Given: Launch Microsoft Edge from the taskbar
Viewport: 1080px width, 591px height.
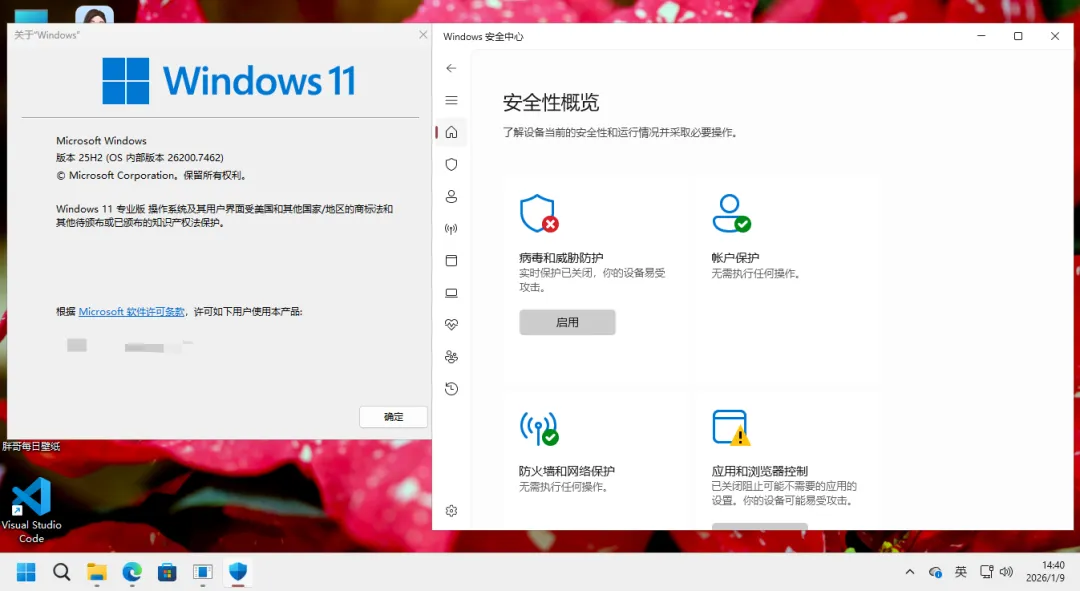Looking at the screenshot, I should [132, 572].
